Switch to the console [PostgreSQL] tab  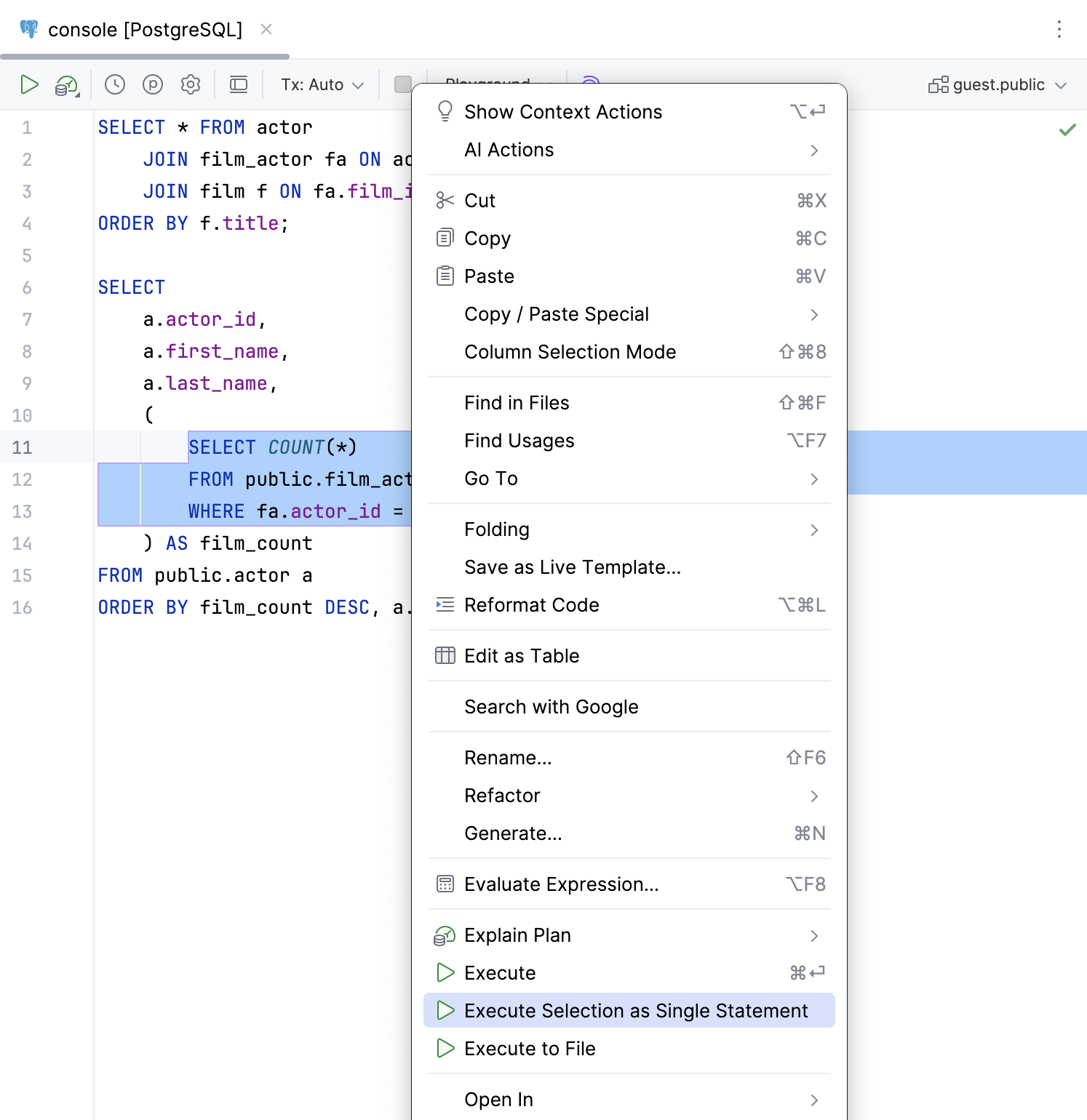tap(144, 29)
